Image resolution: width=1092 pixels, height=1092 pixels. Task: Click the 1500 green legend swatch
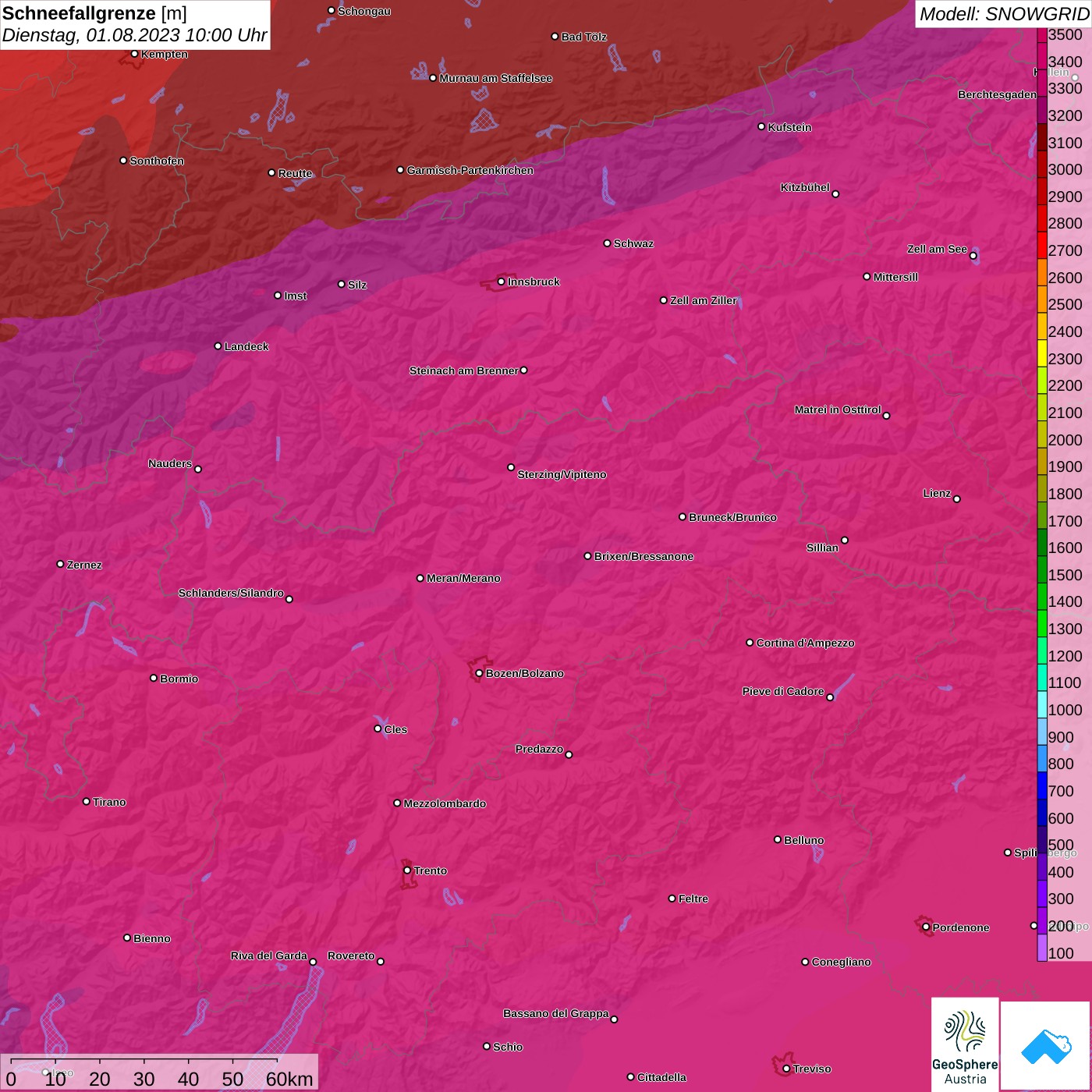[x=1041, y=569]
